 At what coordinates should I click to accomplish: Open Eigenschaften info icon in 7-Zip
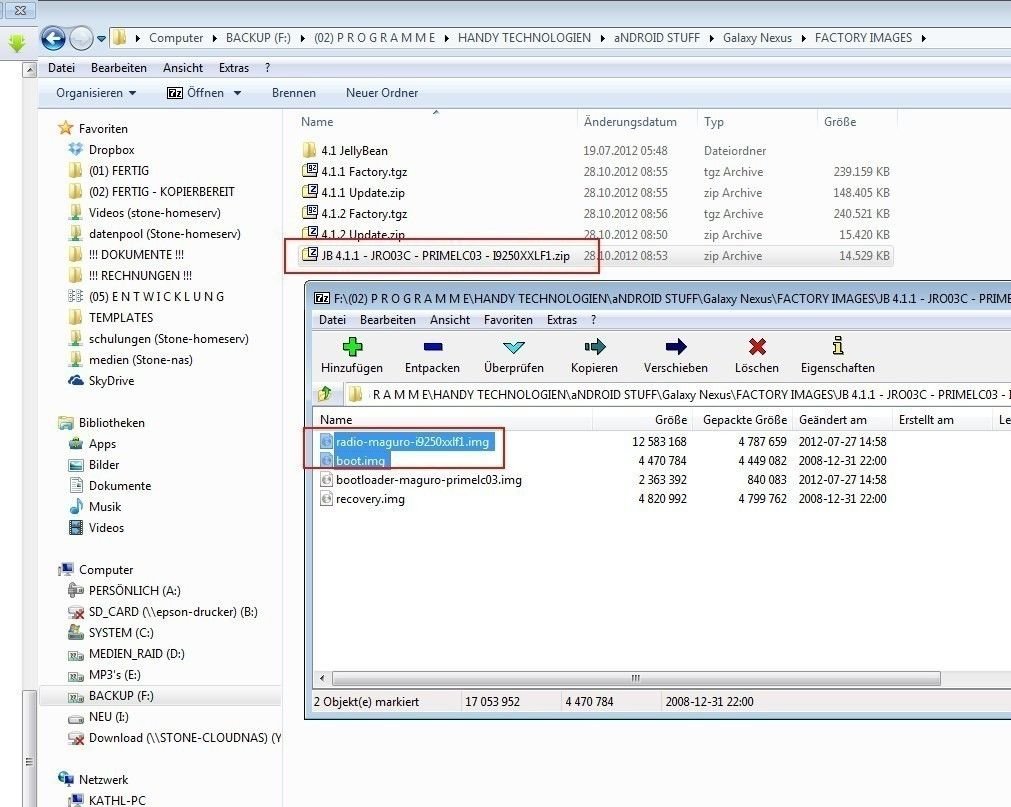click(x=838, y=346)
